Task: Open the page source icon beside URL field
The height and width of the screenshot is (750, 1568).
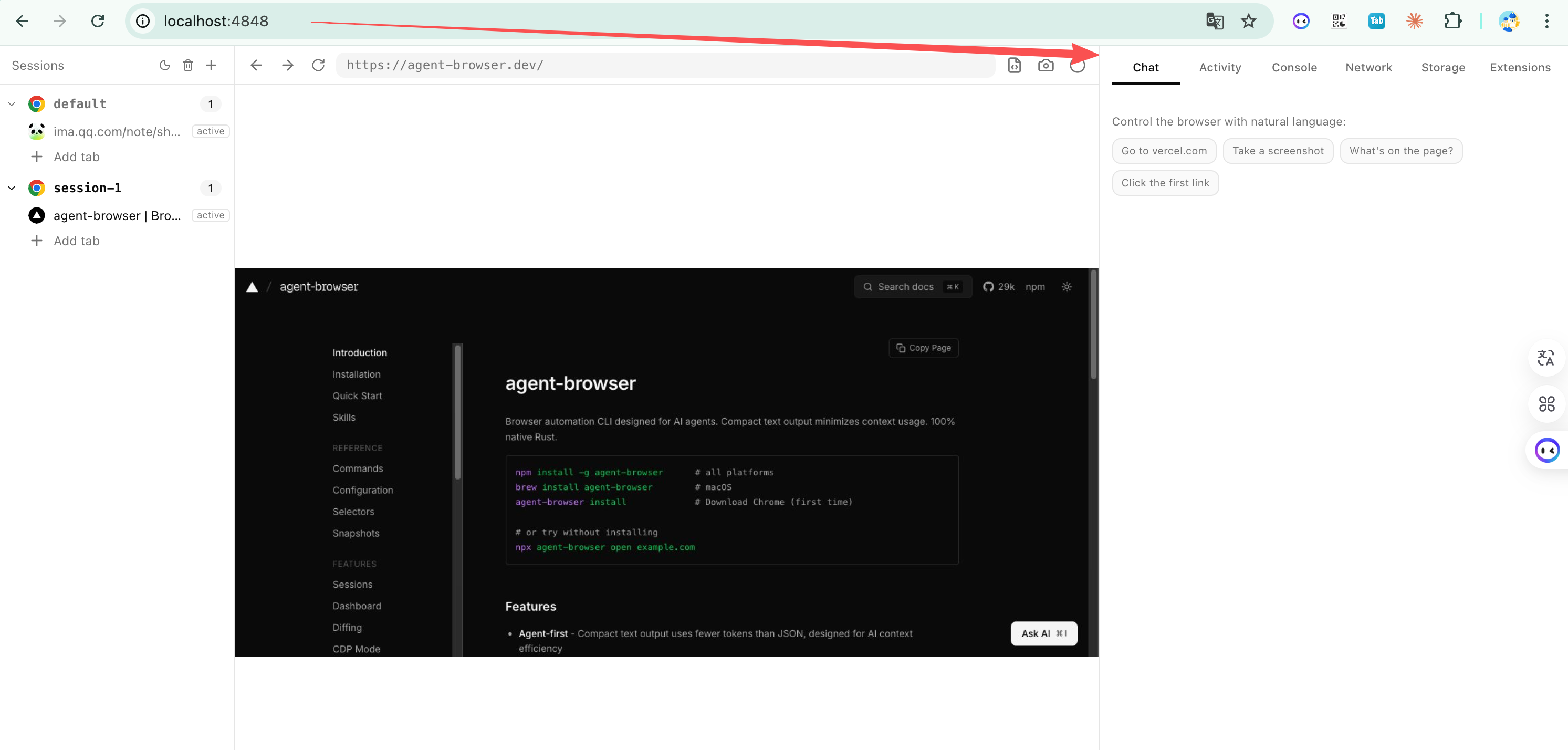Action: [x=1014, y=65]
